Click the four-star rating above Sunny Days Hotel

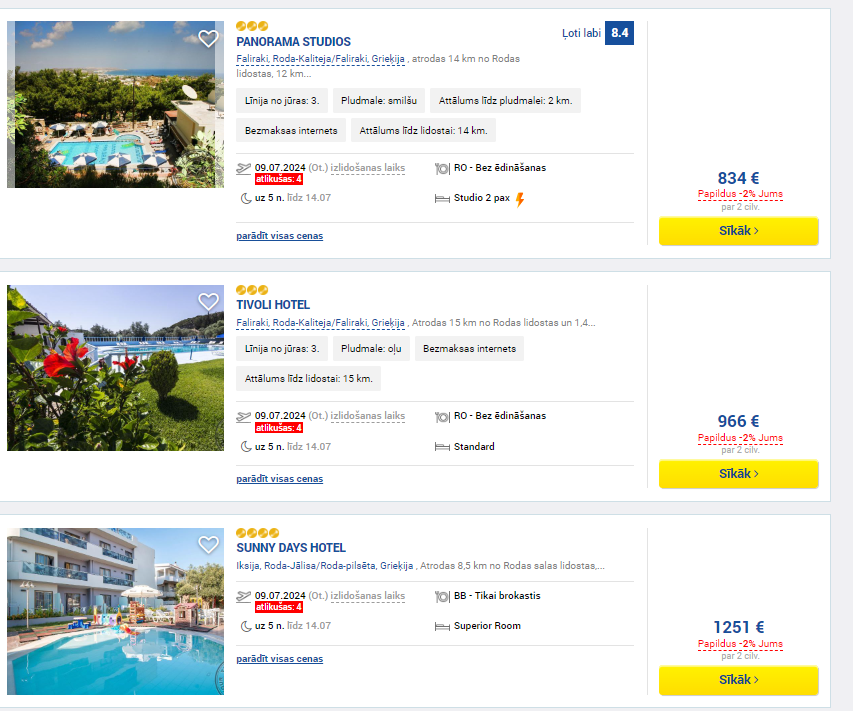(257, 533)
